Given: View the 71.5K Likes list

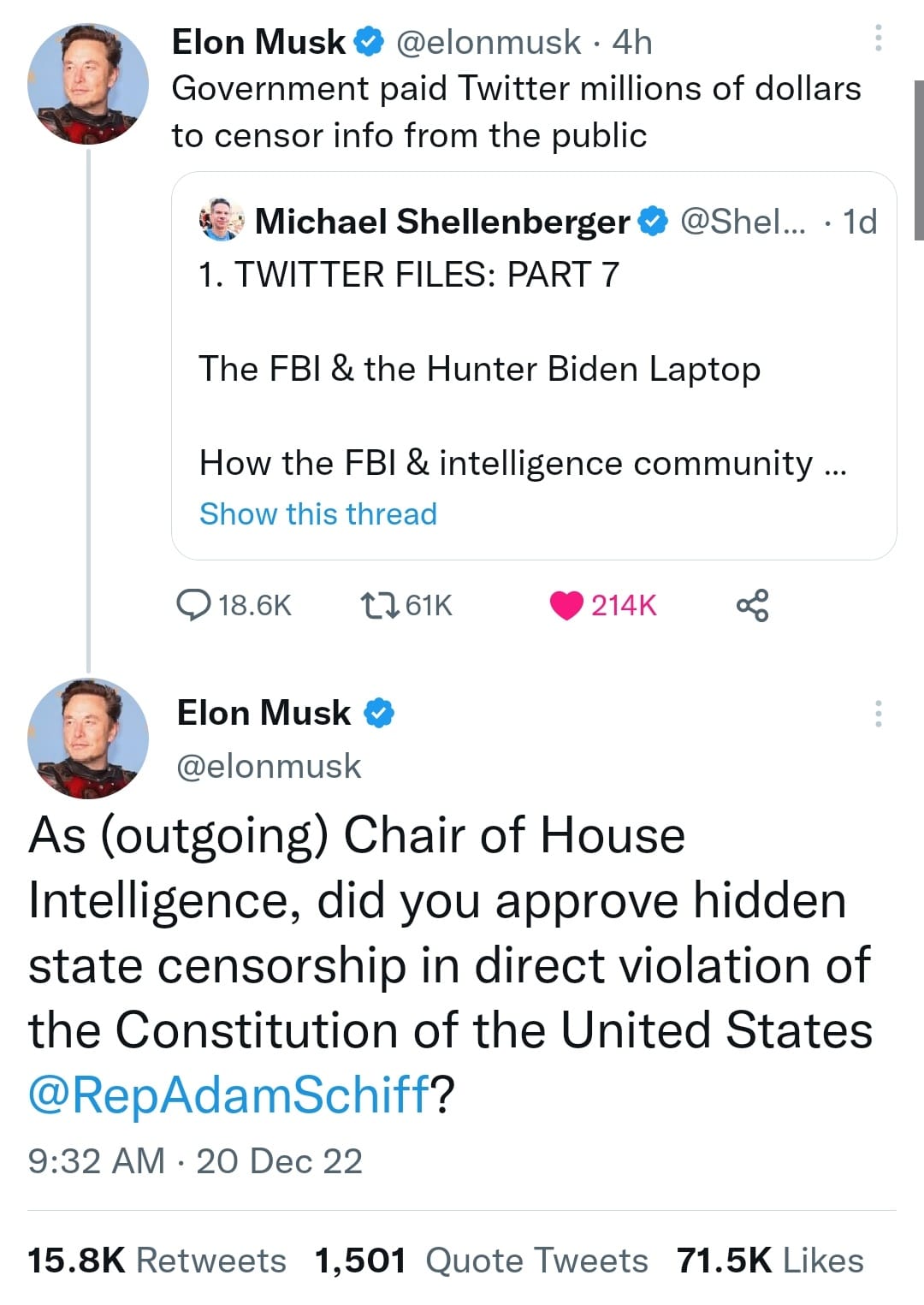Looking at the screenshot, I should [x=770, y=1261].
